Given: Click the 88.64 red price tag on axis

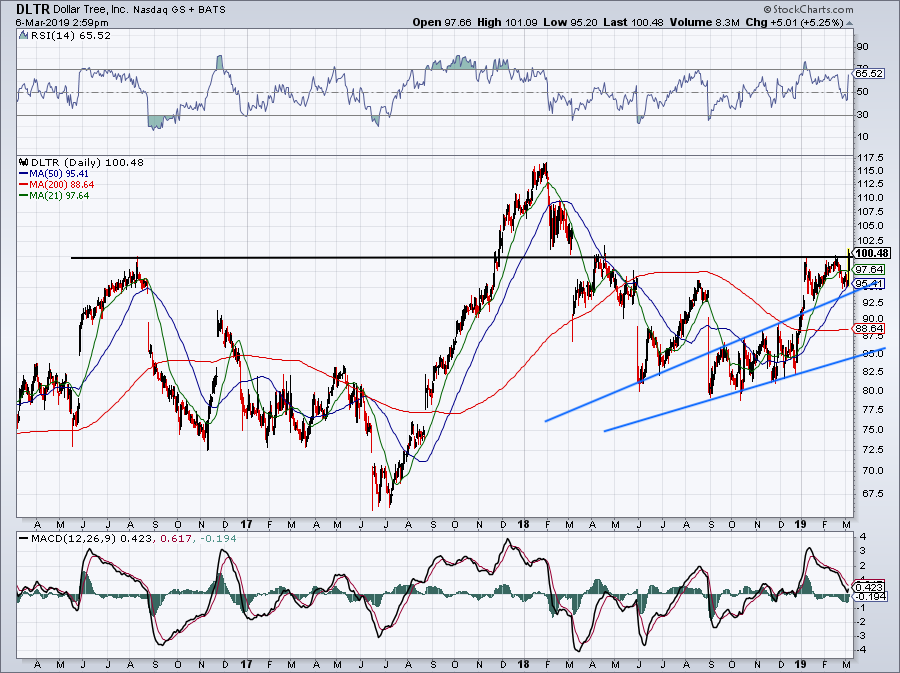Looking at the screenshot, I should [869, 329].
